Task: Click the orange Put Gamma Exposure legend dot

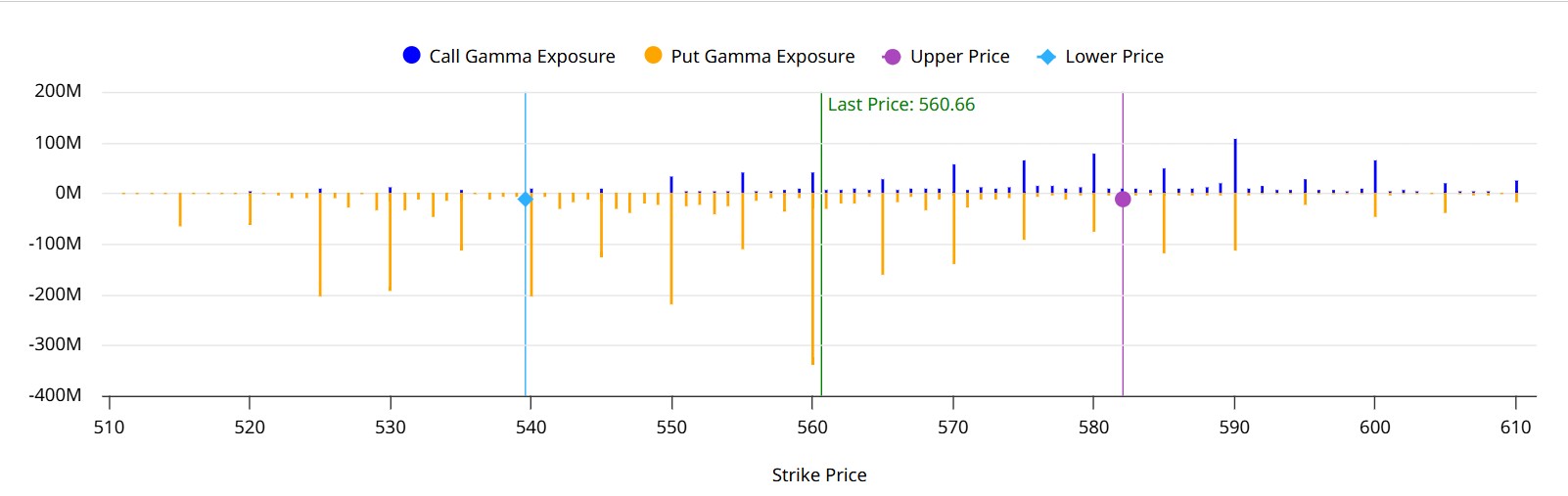Action: tap(653, 56)
